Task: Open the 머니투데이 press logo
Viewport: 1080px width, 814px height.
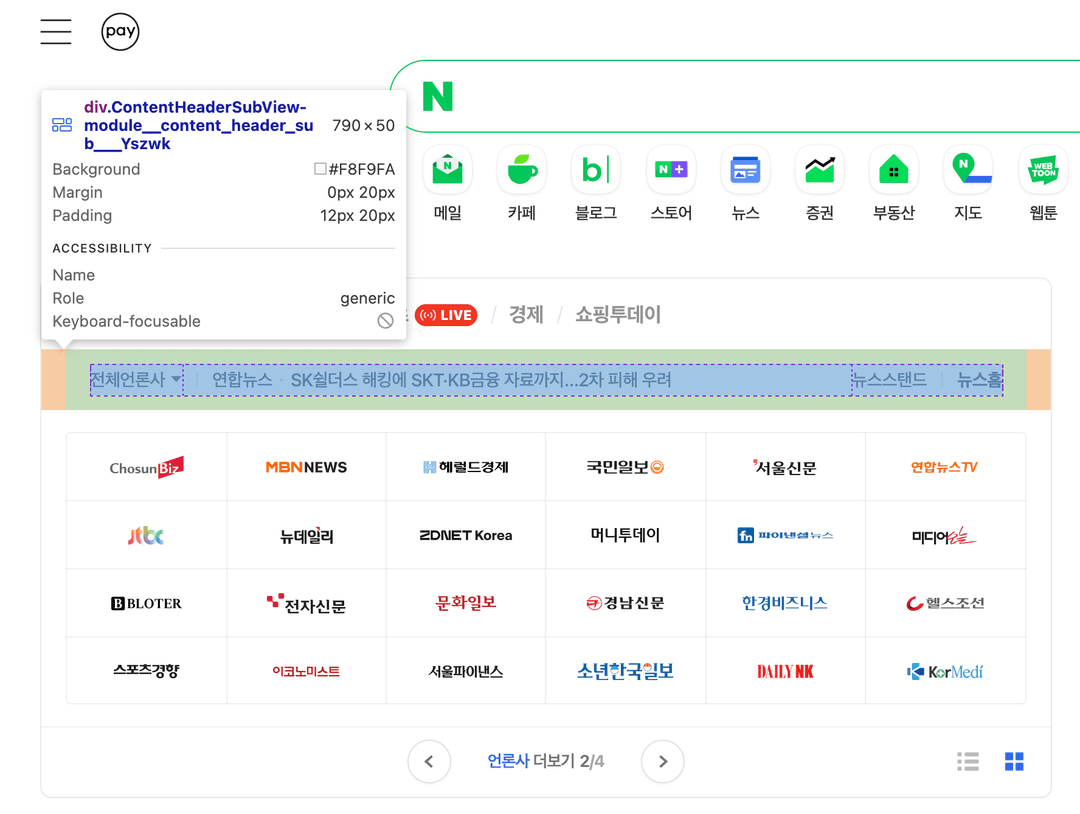Action: tap(625, 535)
